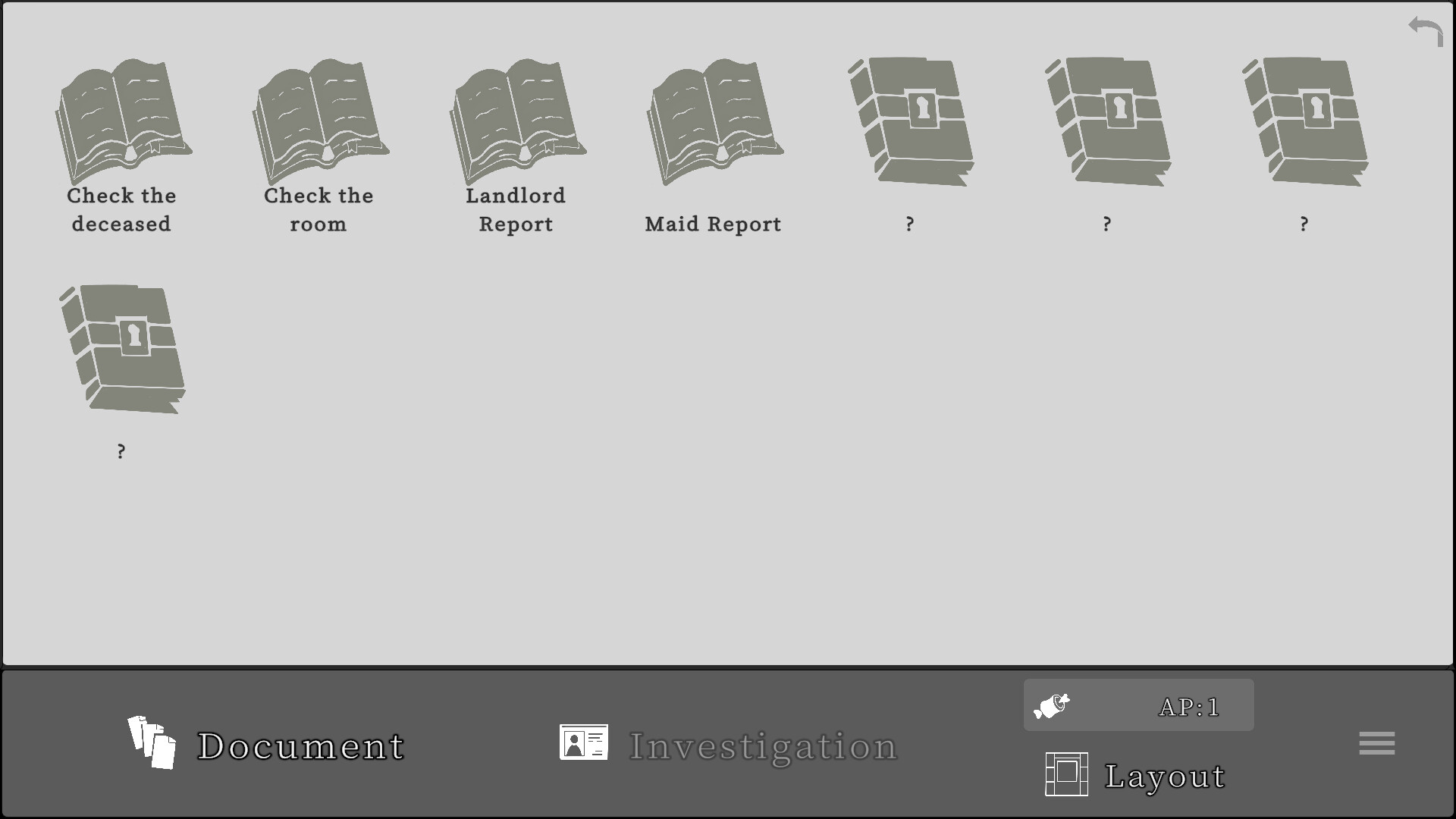Switch to the Document tab
Image resolution: width=1456 pixels, height=819 pixels.
tap(301, 748)
